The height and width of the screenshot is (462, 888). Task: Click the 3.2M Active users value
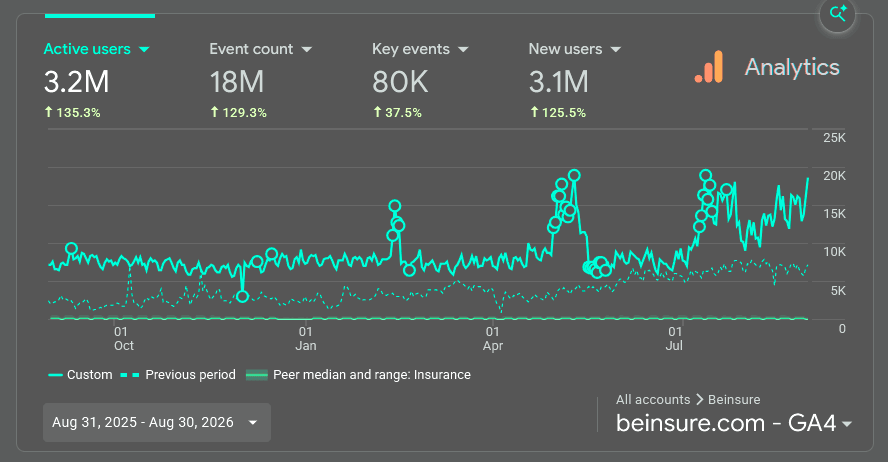[x=76, y=82]
